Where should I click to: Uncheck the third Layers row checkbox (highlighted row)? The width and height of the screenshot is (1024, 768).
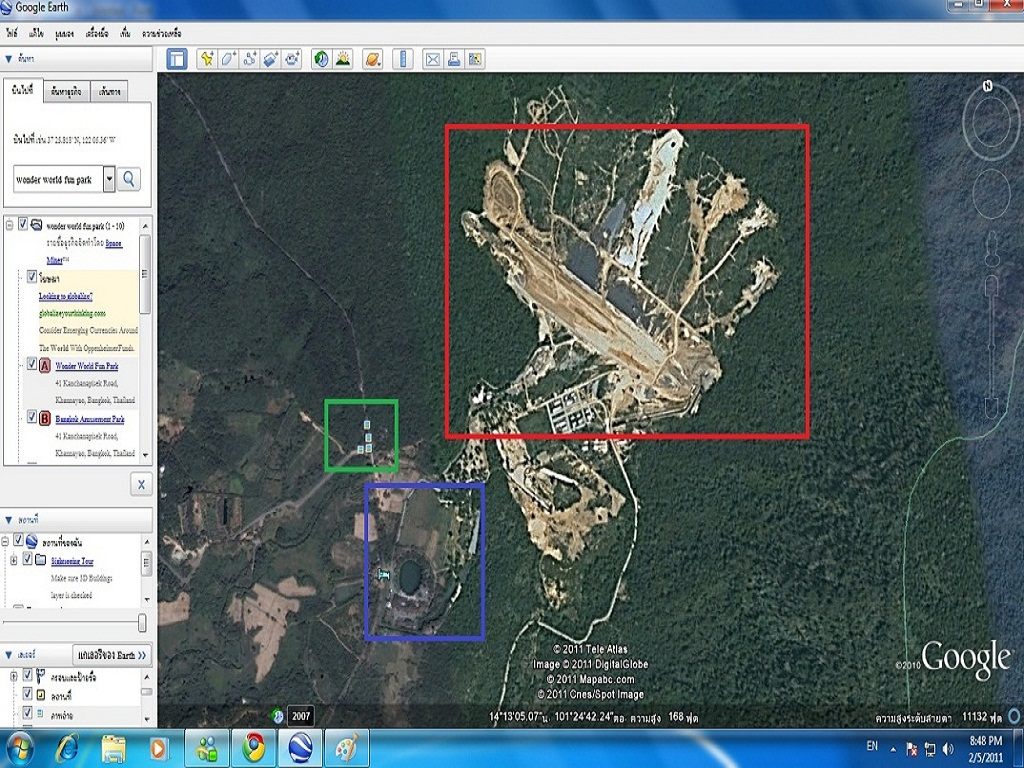(27, 712)
